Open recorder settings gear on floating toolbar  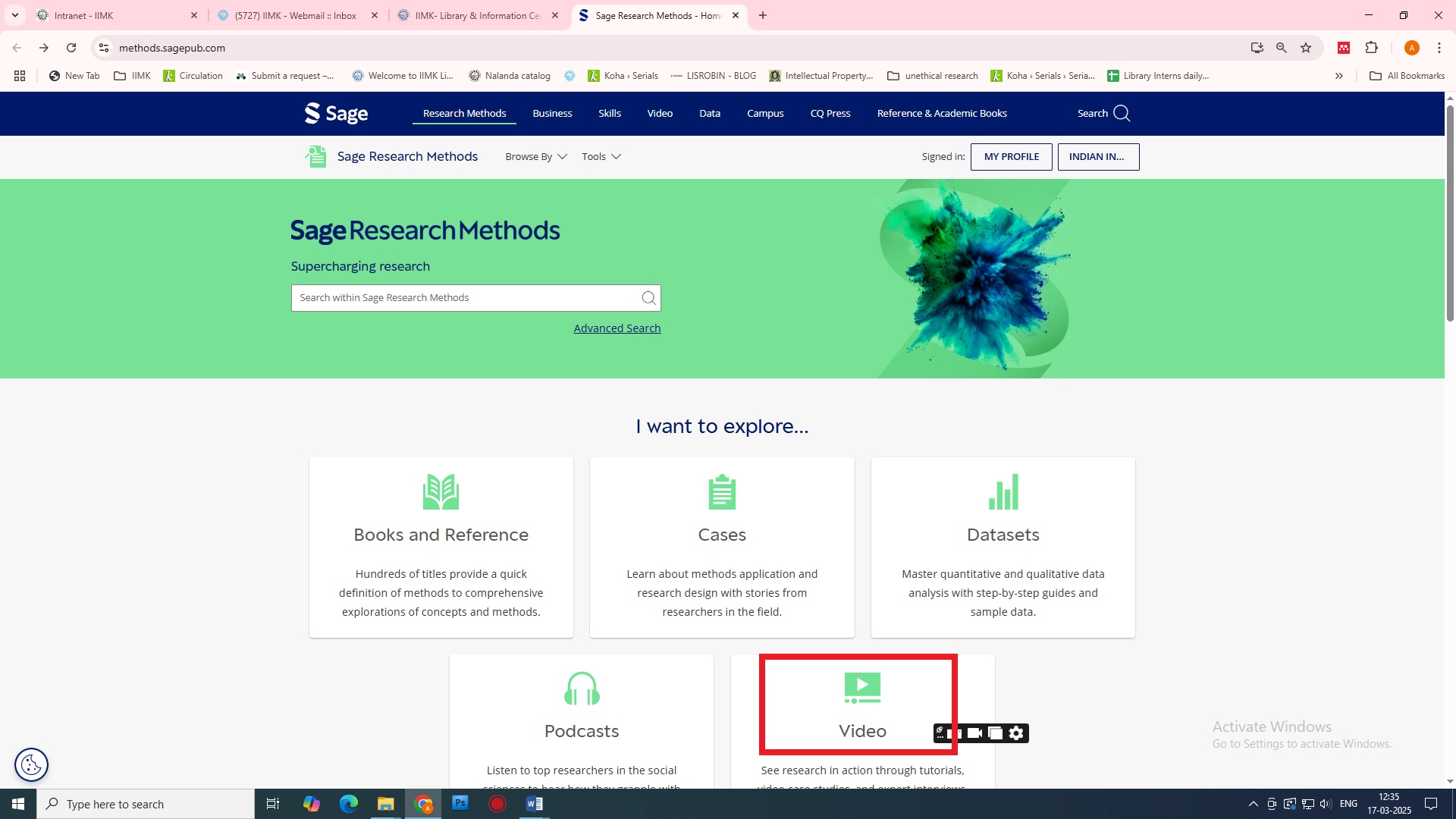coord(1016,733)
